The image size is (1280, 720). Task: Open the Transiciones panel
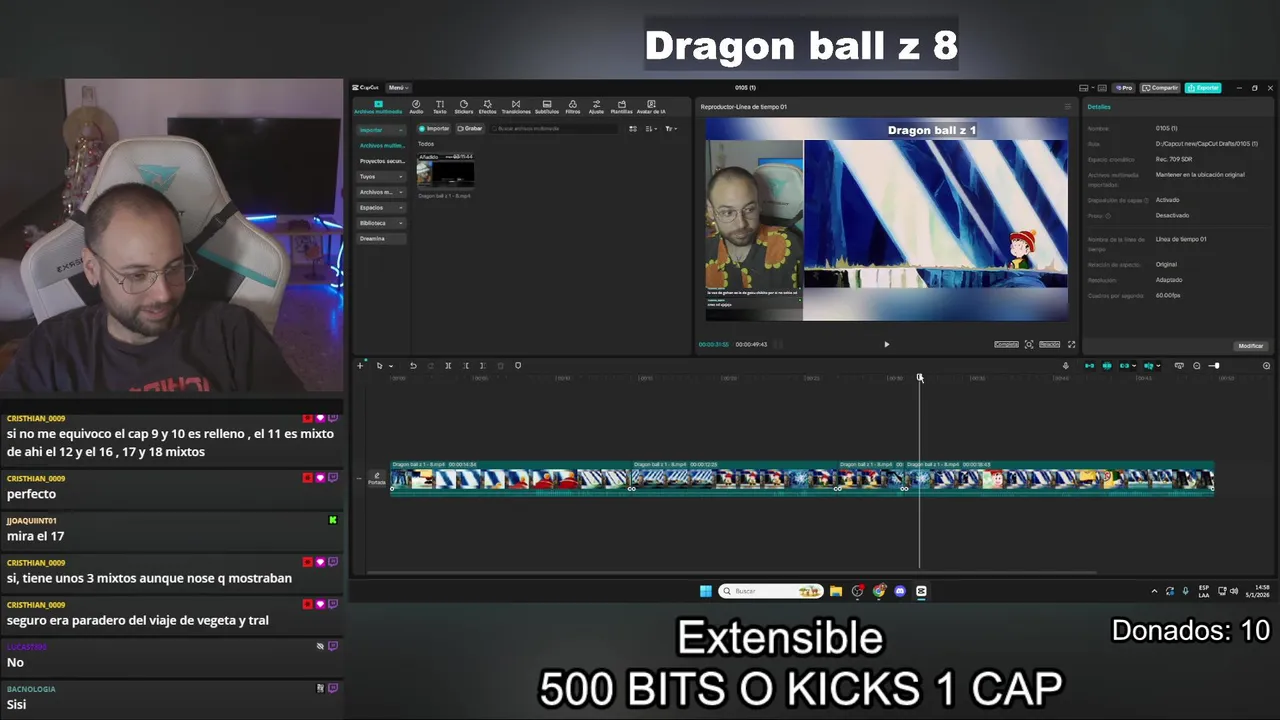[x=516, y=106]
